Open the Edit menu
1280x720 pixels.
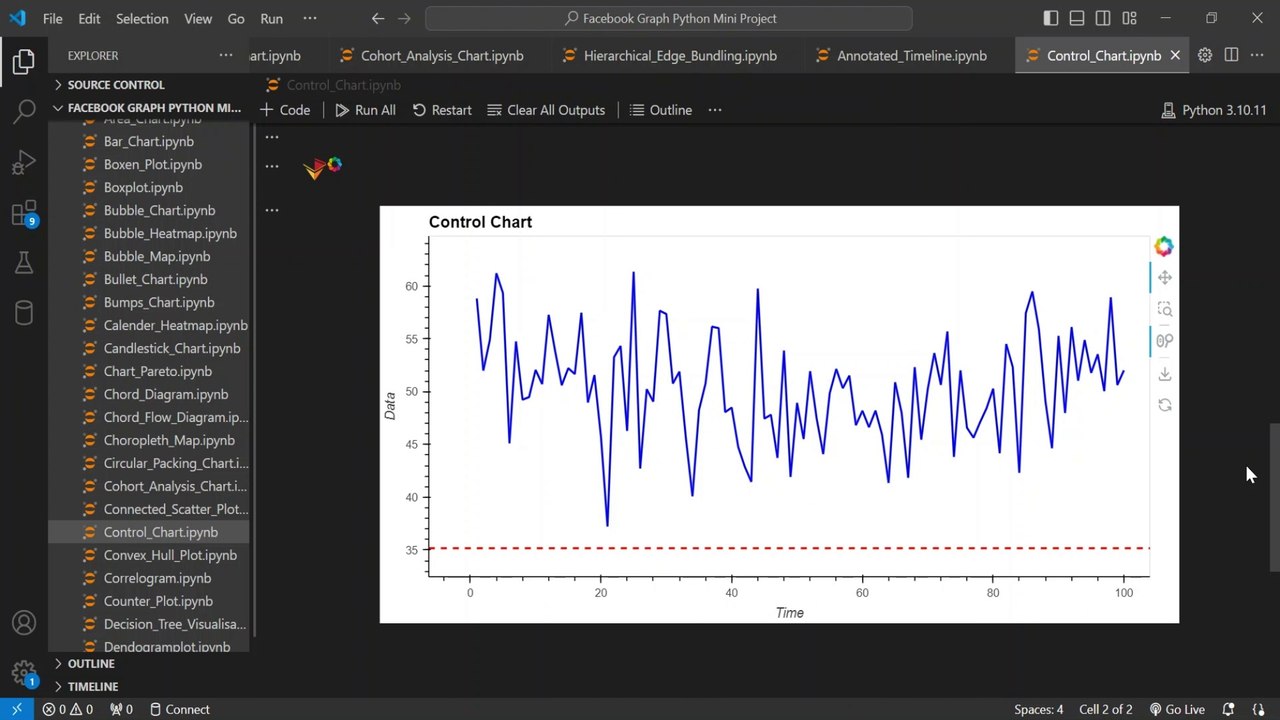89,18
